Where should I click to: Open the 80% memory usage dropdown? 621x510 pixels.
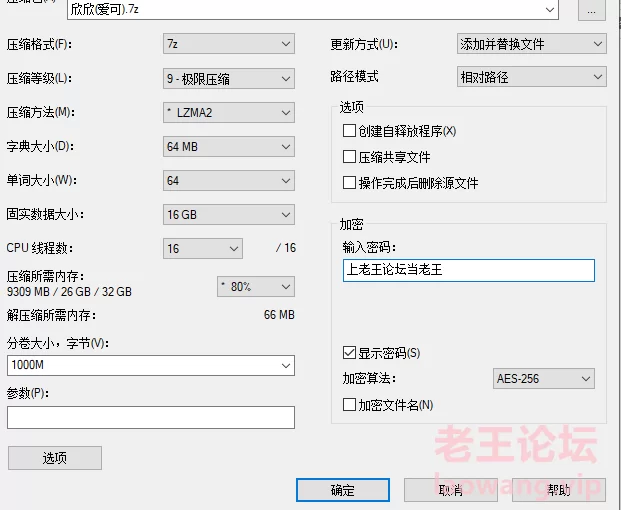[x=255, y=287]
